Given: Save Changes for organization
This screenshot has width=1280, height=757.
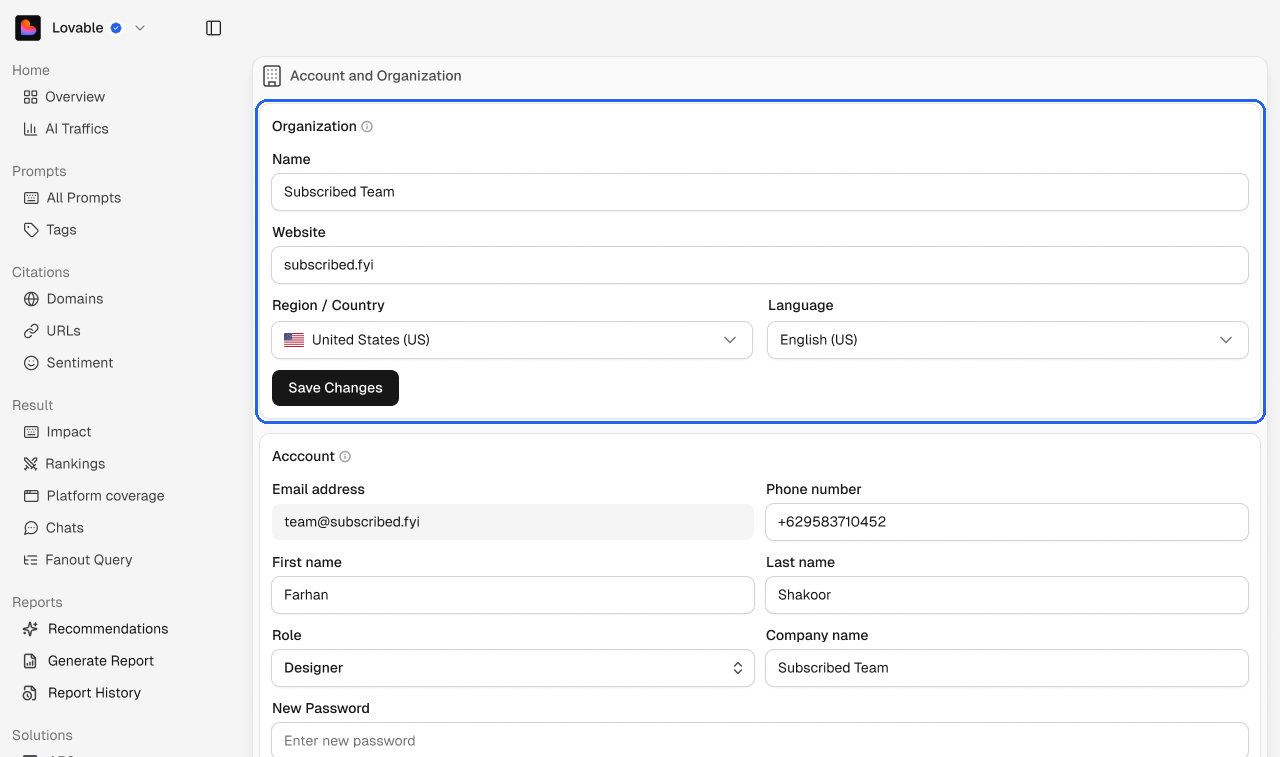Looking at the screenshot, I should coord(335,388).
